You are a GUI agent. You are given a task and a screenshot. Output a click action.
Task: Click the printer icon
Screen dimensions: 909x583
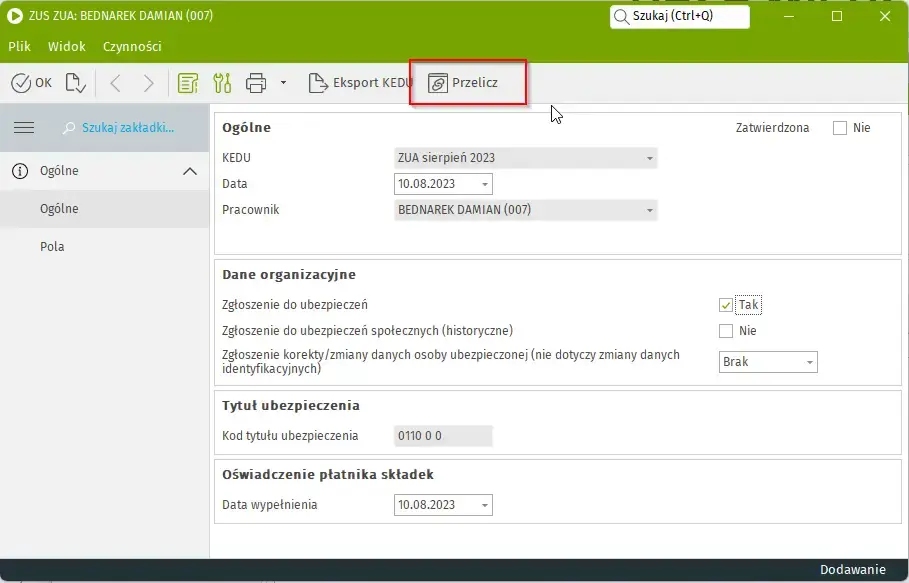[x=256, y=83]
